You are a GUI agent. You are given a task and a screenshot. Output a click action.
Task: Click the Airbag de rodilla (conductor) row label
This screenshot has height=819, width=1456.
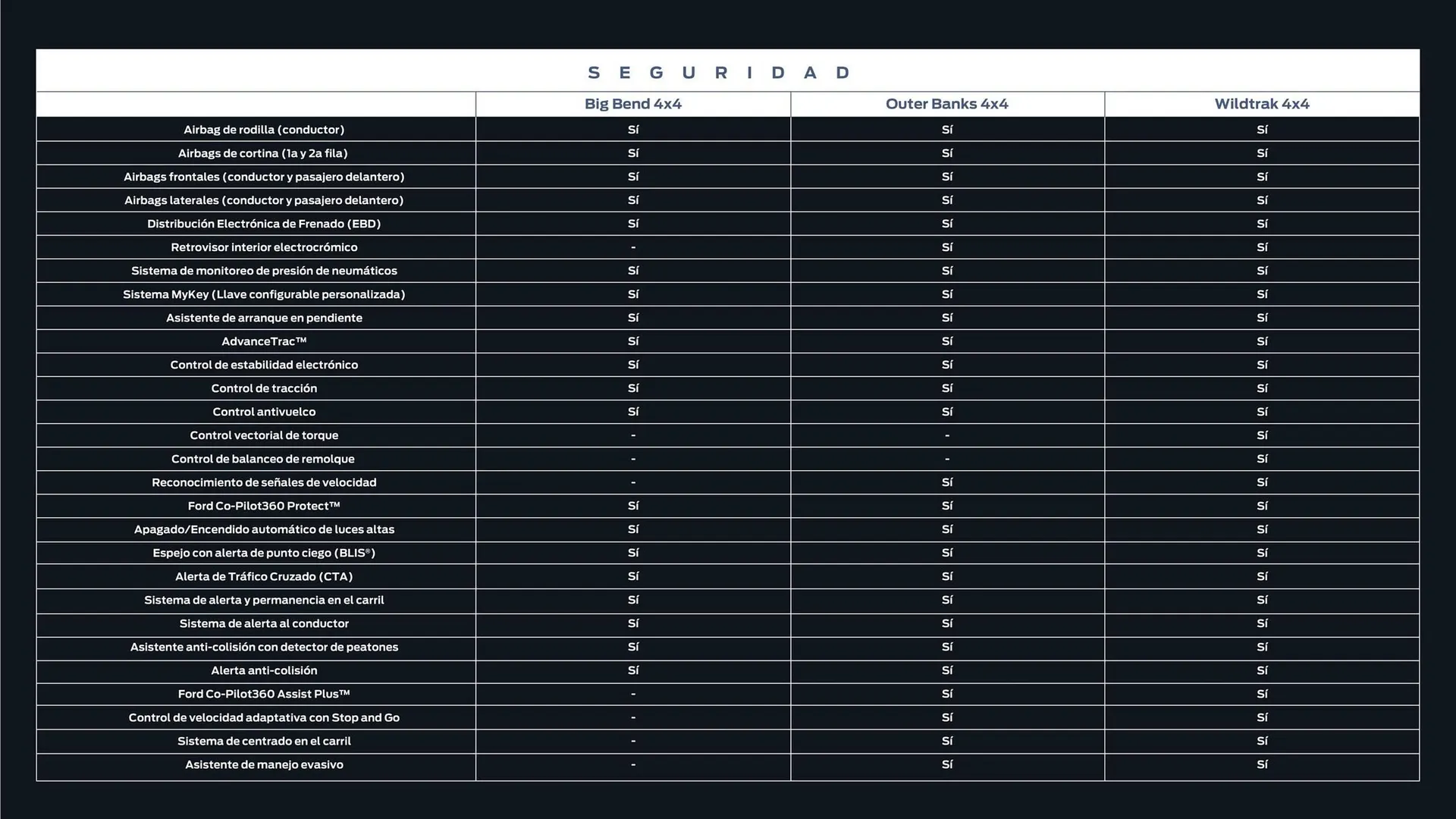(x=264, y=130)
